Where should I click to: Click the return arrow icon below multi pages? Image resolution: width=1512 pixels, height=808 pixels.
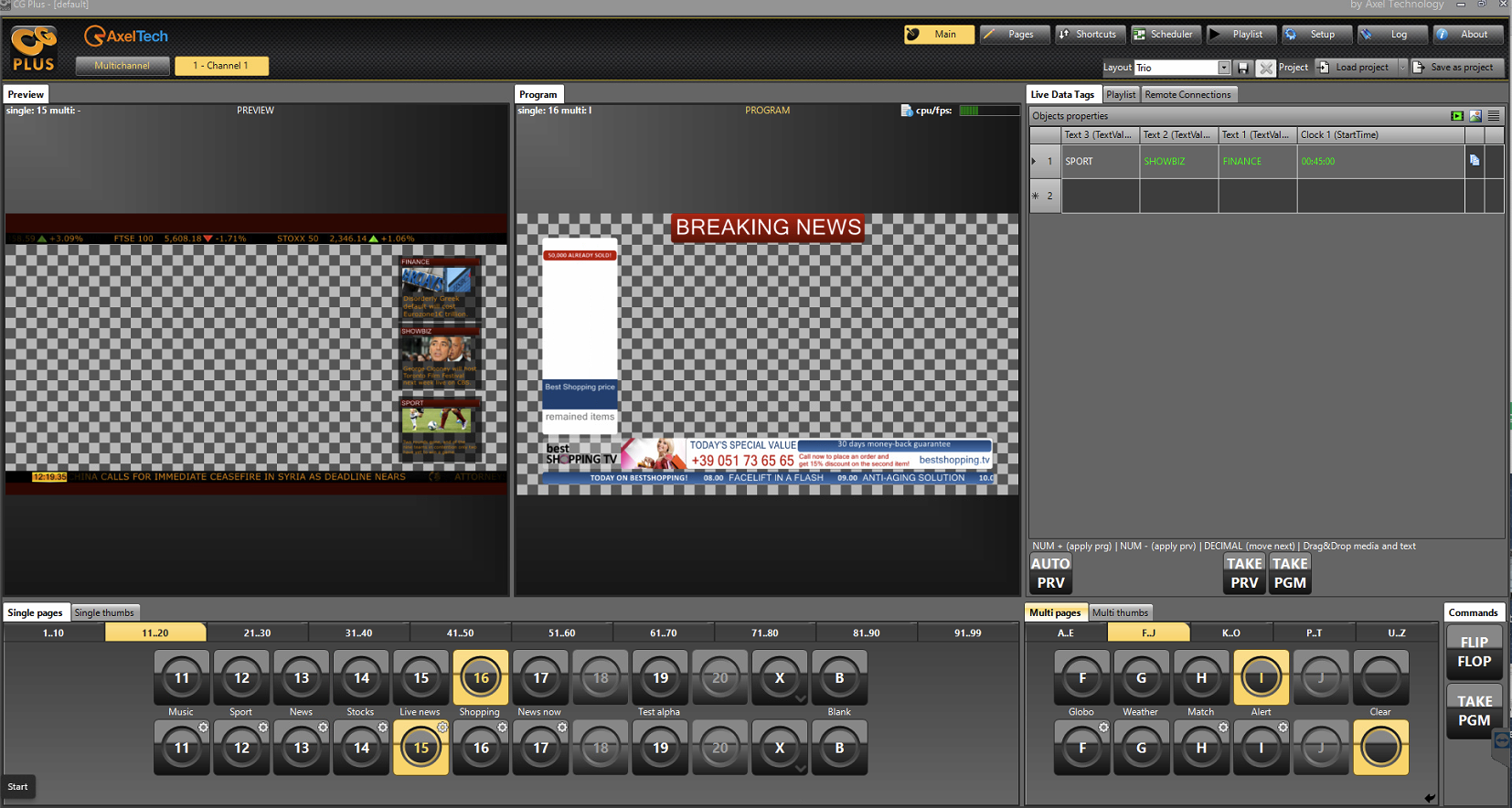pos(1430,798)
